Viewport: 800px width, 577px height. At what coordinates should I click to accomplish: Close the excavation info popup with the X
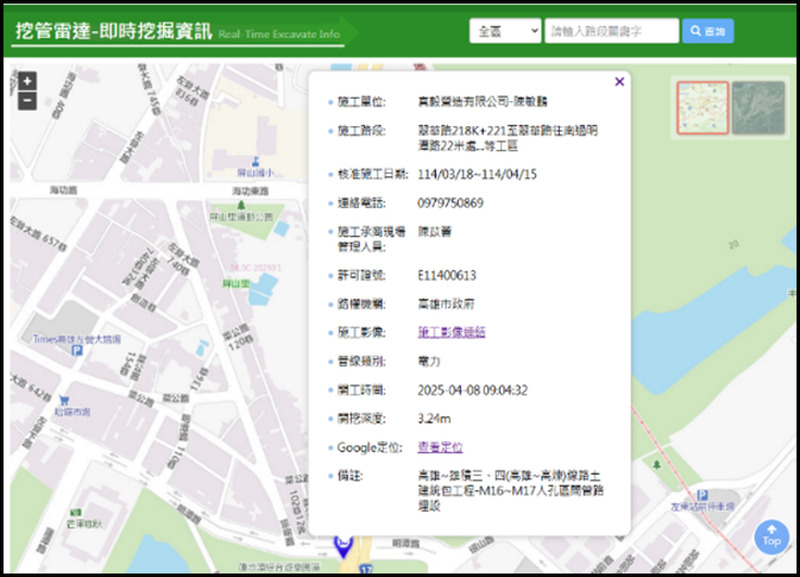[x=618, y=81]
